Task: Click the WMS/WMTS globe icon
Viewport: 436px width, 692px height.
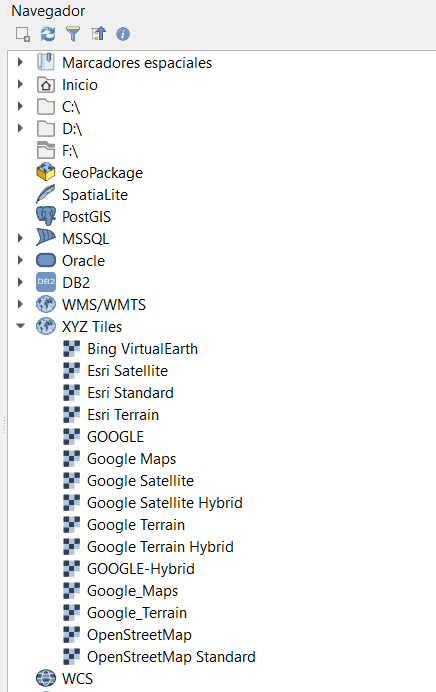Action: tap(46, 304)
